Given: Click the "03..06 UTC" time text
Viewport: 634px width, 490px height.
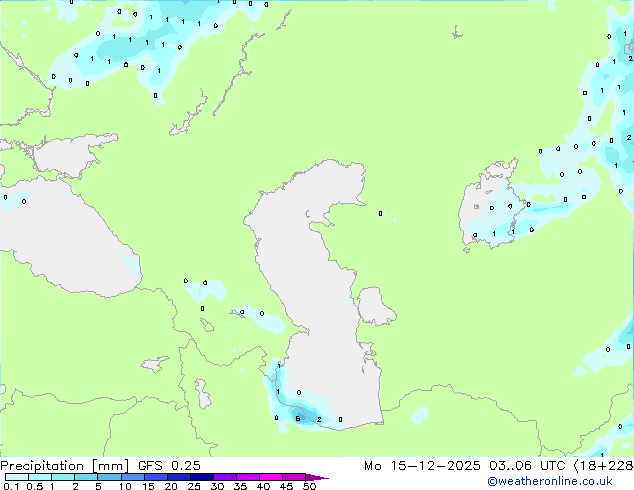Looking at the screenshot, I should click(x=527, y=466).
